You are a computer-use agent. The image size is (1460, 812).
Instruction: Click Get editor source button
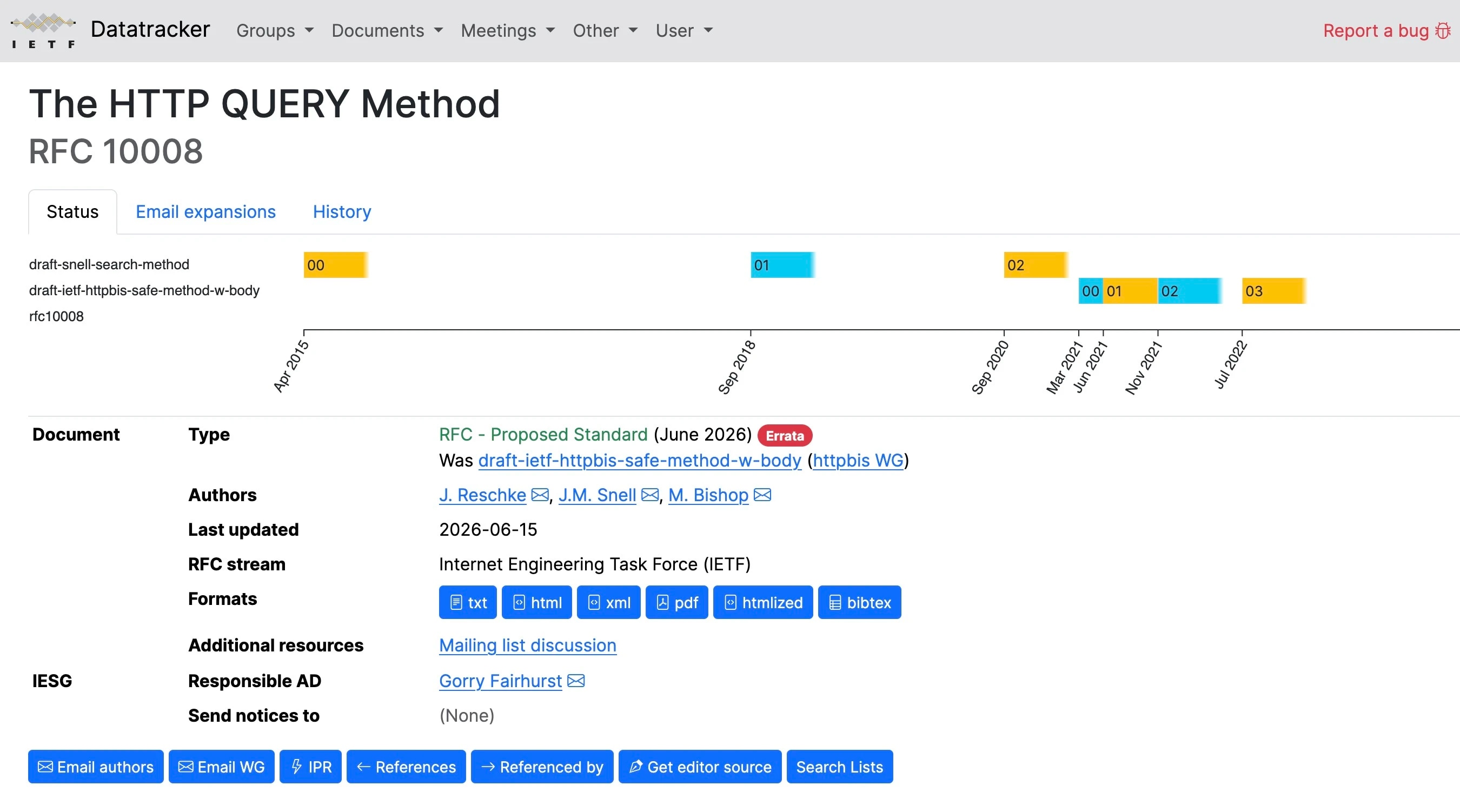[700, 767]
